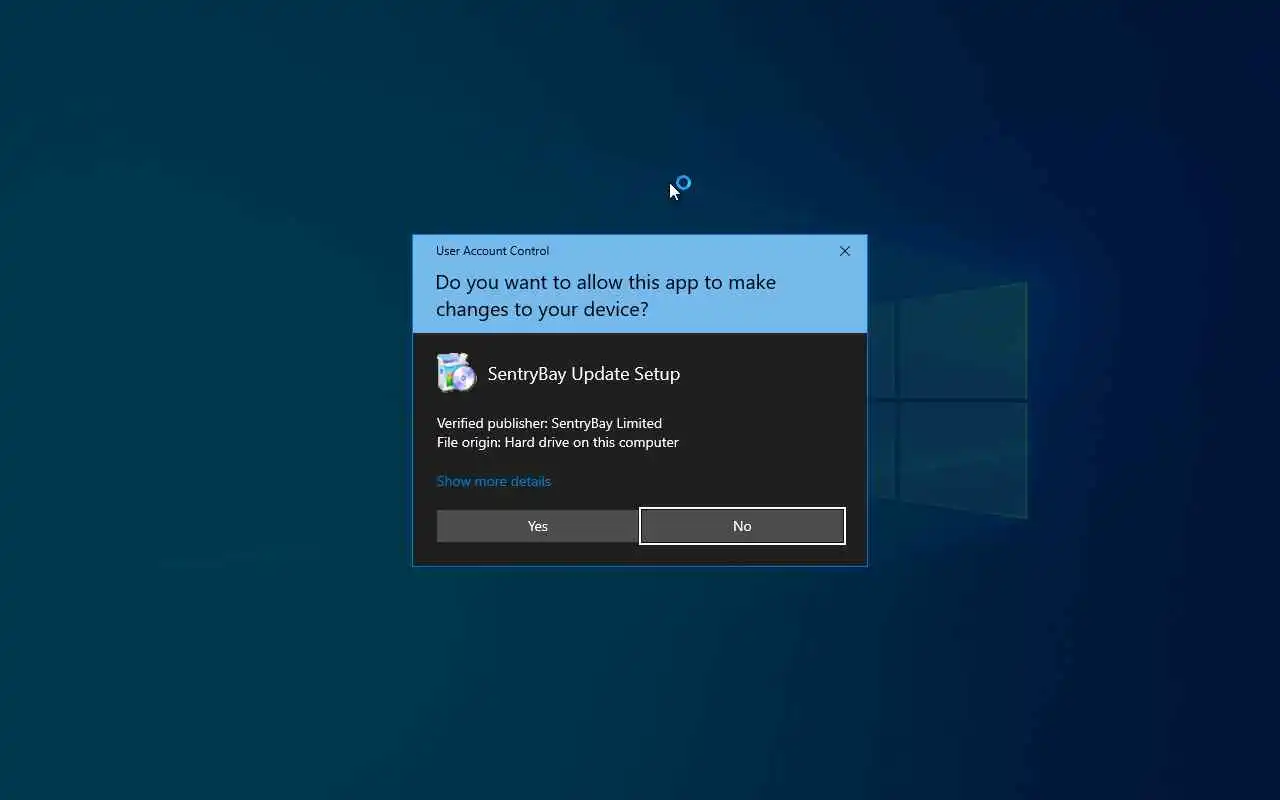The image size is (1280, 800).
Task: Close the User Account Control dialog
Action: coord(845,251)
